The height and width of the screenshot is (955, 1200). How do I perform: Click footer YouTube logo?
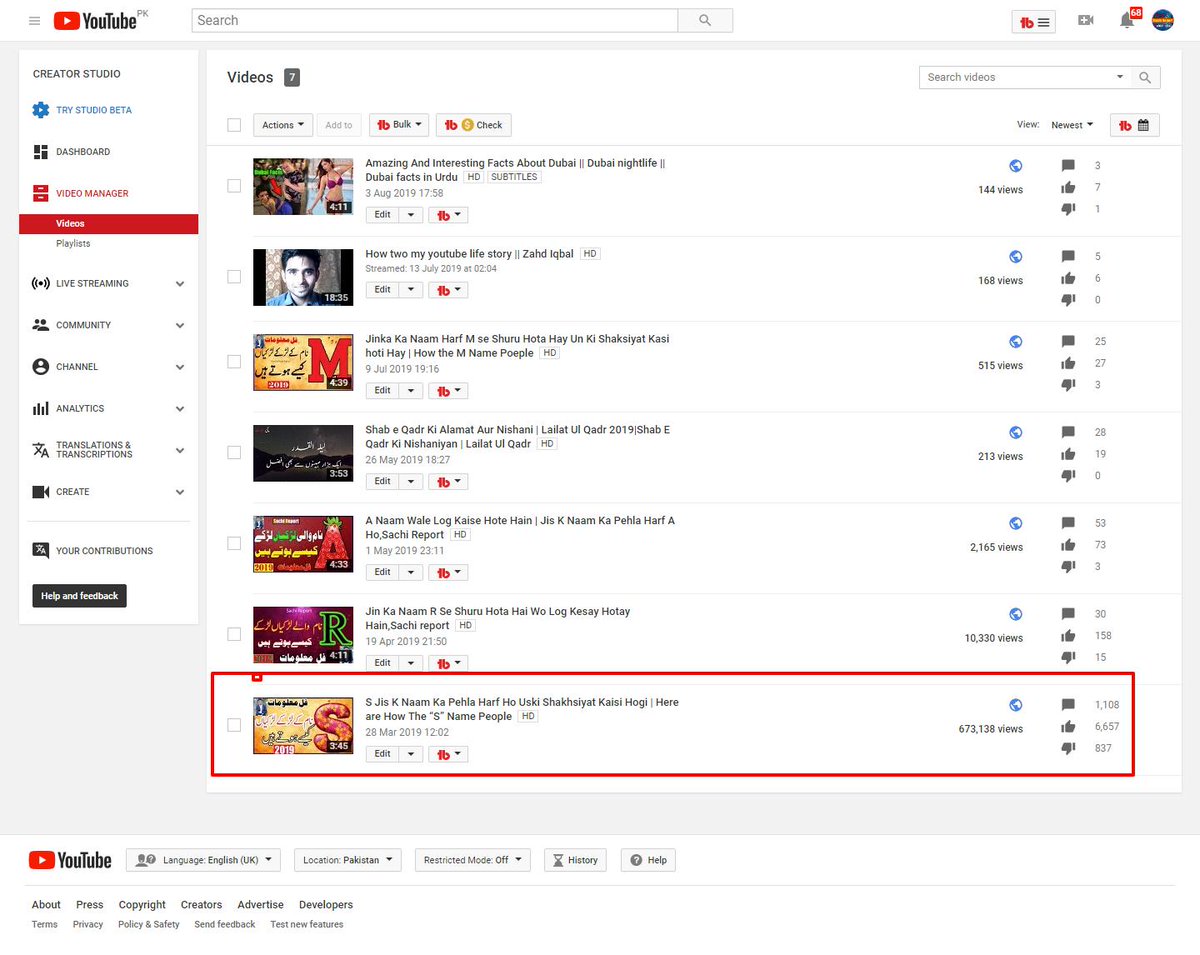click(x=70, y=860)
